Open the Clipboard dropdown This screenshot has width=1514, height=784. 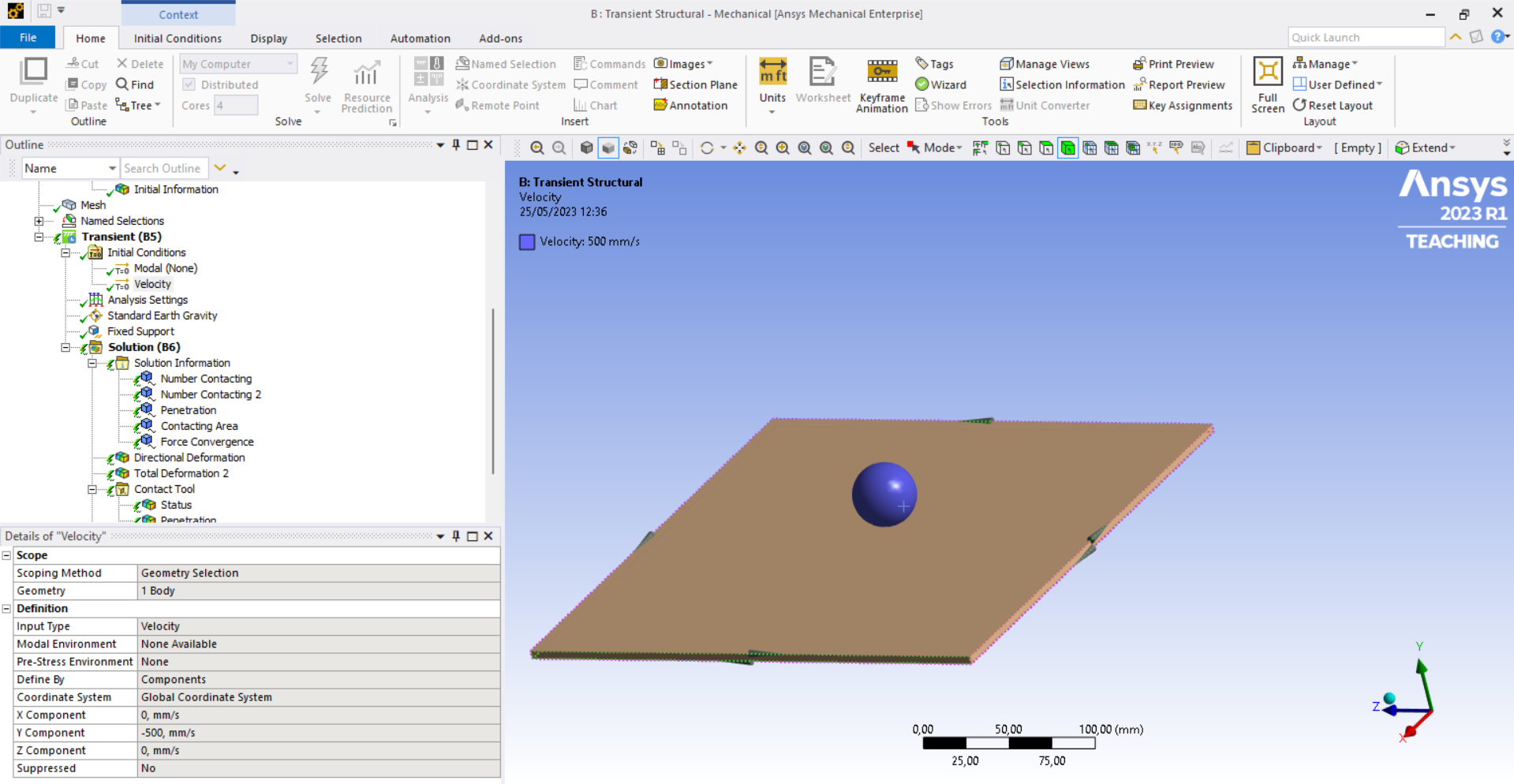(1284, 147)
